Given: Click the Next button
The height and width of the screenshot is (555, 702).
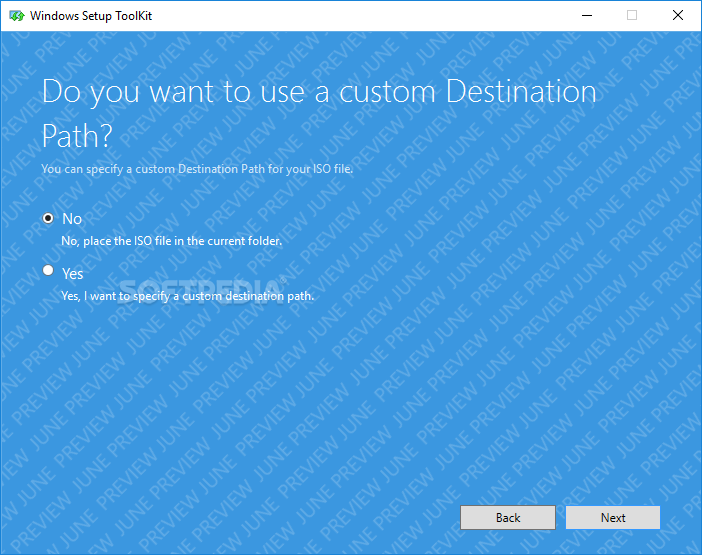Looking at the screenshot, I should (612, 518).
